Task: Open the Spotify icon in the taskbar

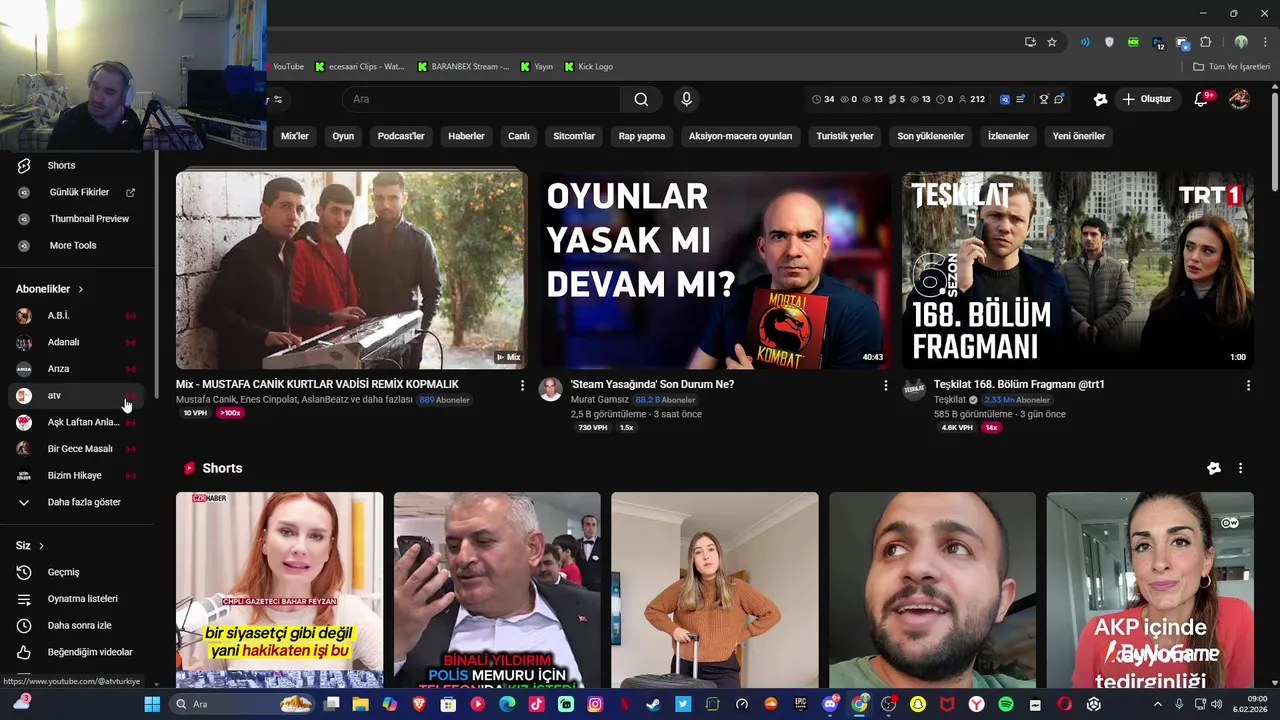Action: (1006, 704)
